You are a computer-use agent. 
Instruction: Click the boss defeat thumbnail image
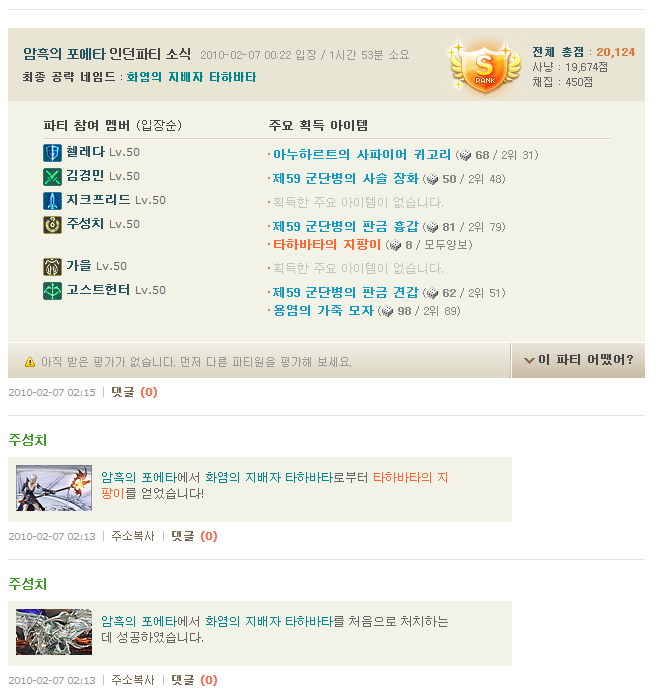(54, 632)
